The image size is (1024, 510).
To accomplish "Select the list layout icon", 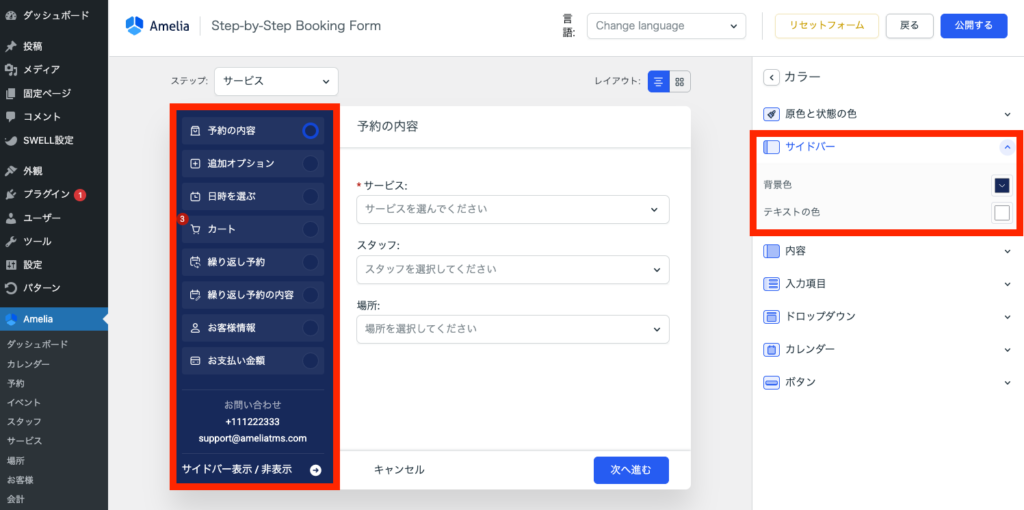I will coord(659,82).
